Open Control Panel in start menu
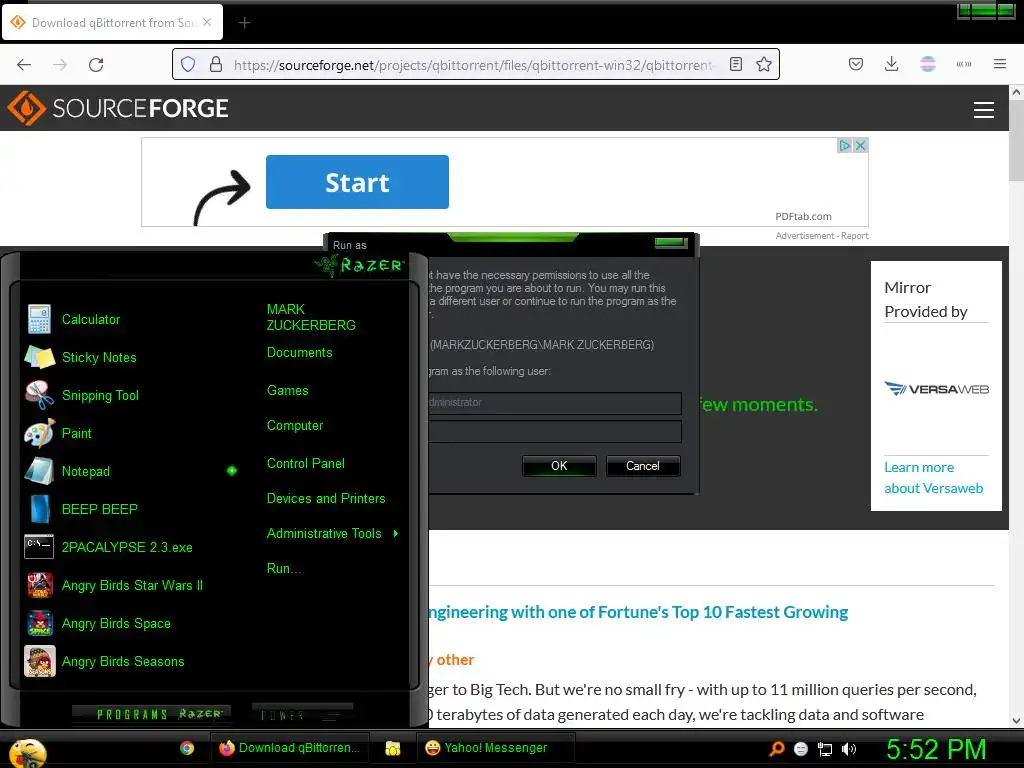 tap(306, 464)
